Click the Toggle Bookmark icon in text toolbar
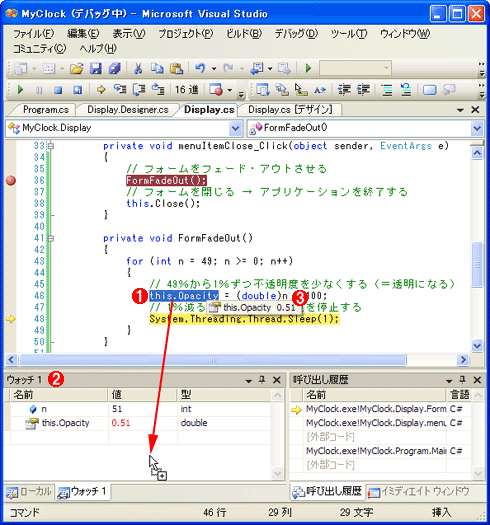The width and height of the screenshot is (490, 525). click(x=430, y=90)
